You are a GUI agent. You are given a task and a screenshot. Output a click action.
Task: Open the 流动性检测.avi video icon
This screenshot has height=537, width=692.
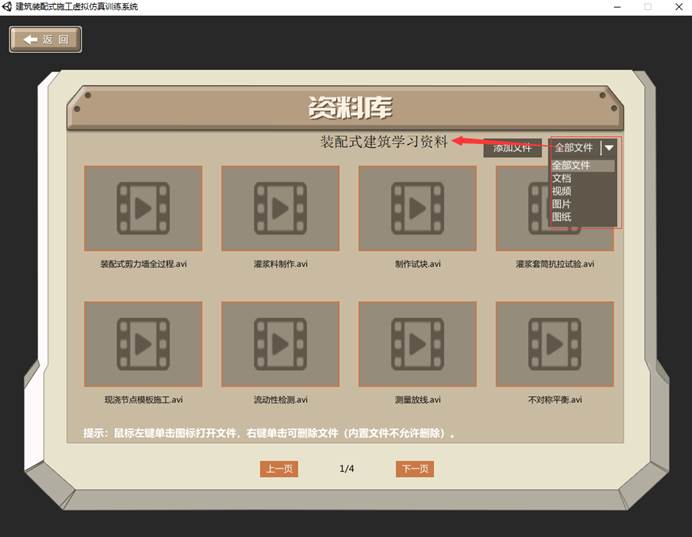[x=280, y=344]
